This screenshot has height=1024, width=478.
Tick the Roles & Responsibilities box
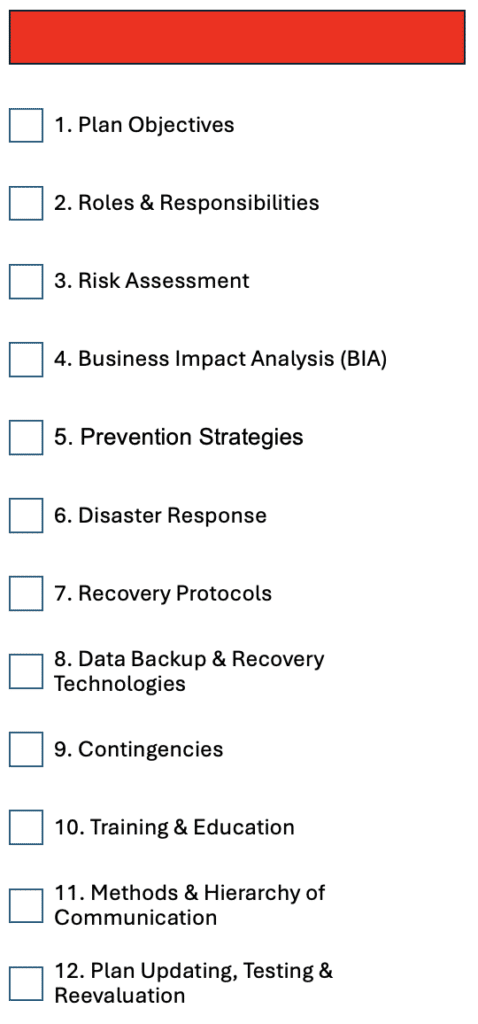point(26,203)
